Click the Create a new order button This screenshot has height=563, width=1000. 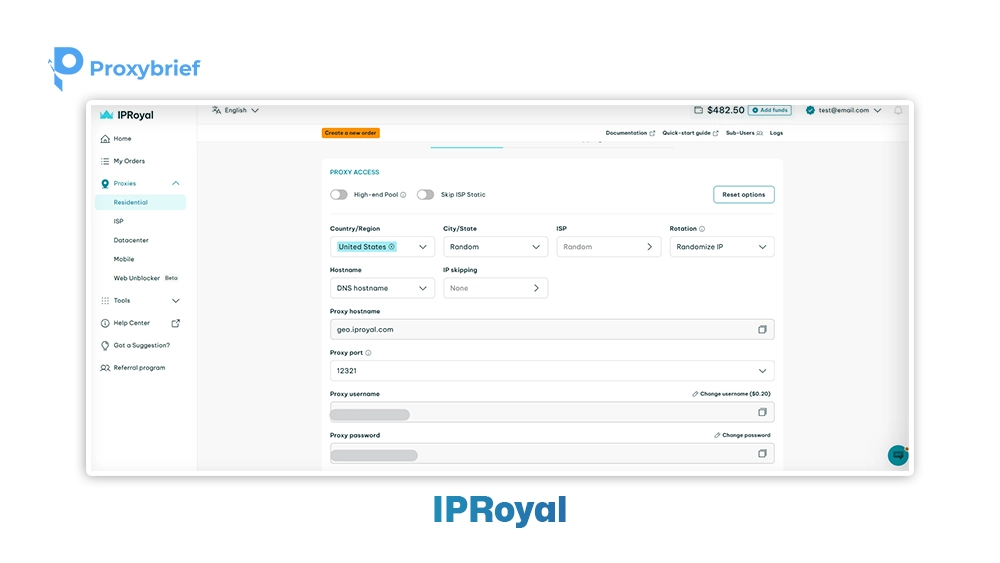pos(351,133)
